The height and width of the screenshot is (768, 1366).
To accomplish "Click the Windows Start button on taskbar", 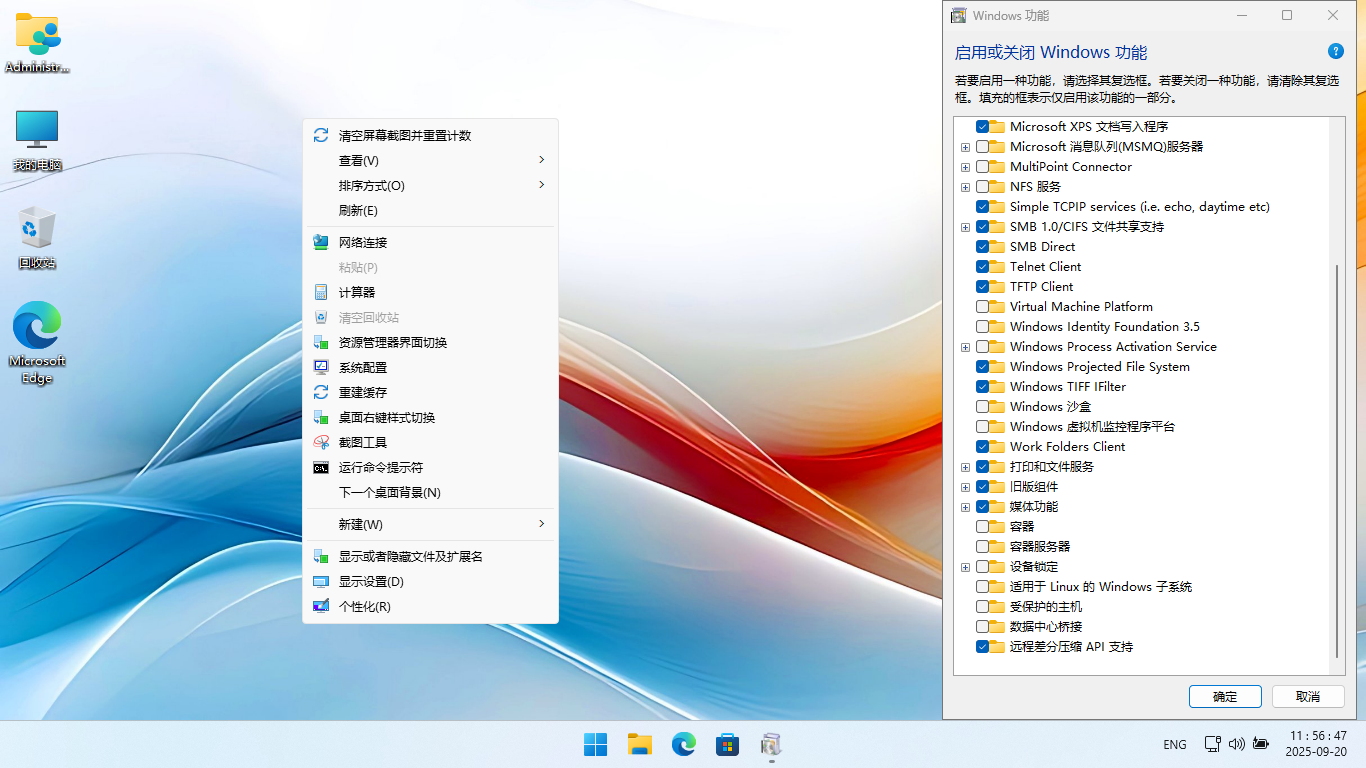I will click(595, 744).
